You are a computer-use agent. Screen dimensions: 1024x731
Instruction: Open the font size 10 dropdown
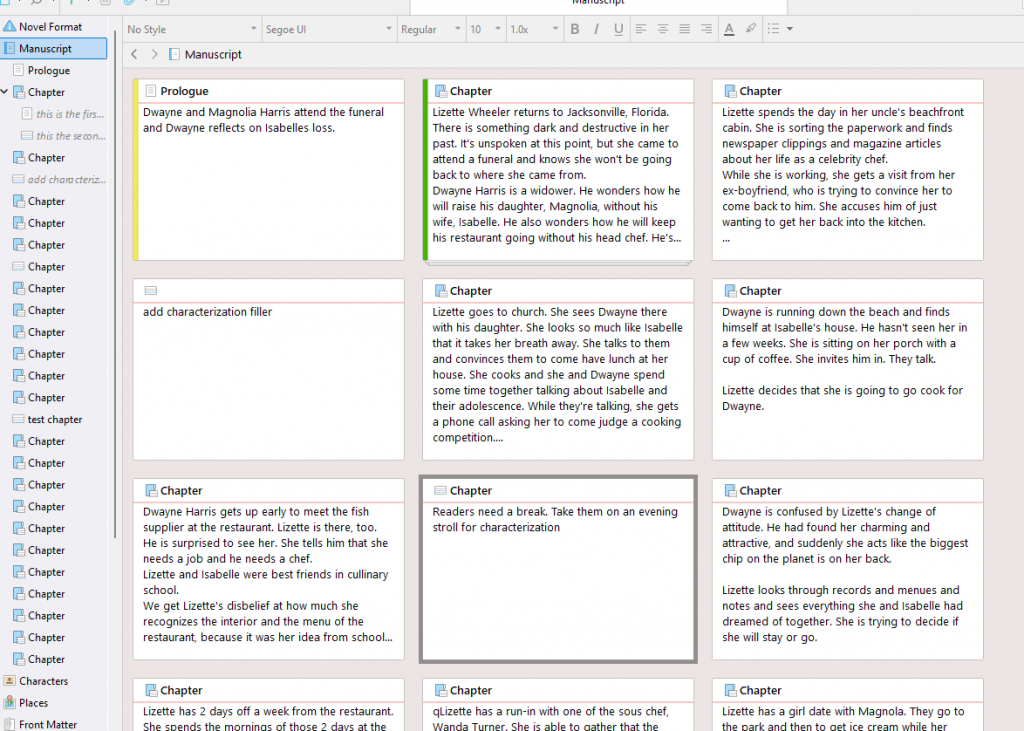[485, 29]
